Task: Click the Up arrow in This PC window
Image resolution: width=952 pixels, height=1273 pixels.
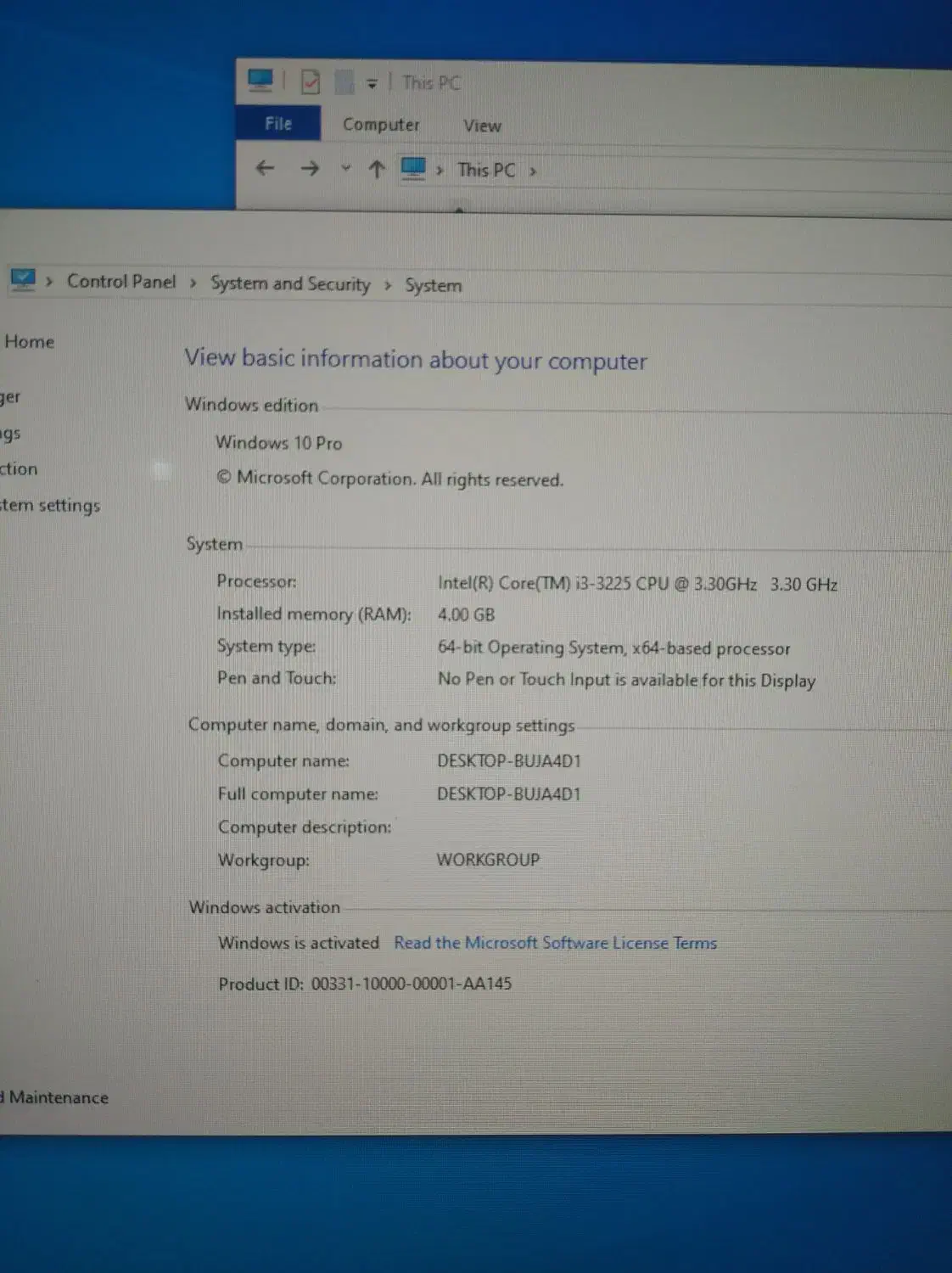Action: 377,169
